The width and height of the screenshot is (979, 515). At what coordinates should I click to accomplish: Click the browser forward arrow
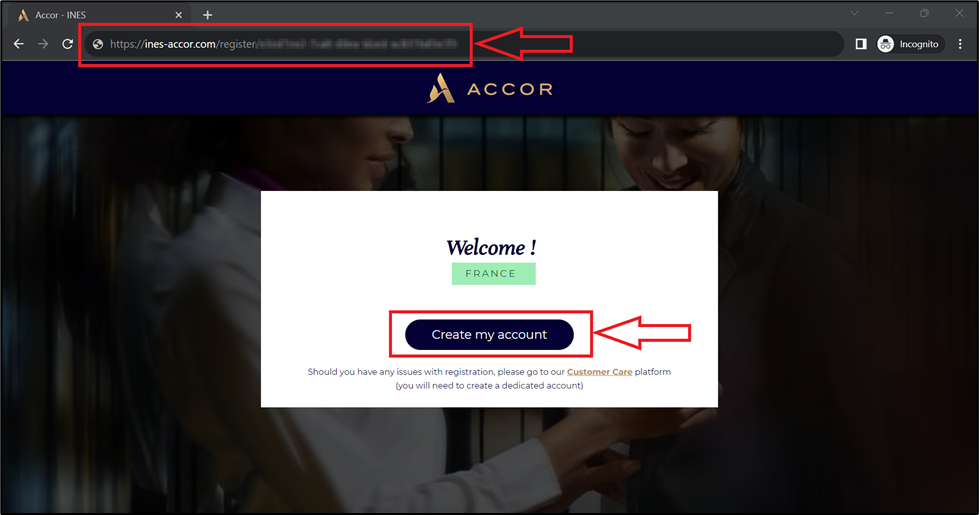tap(43, 44)
